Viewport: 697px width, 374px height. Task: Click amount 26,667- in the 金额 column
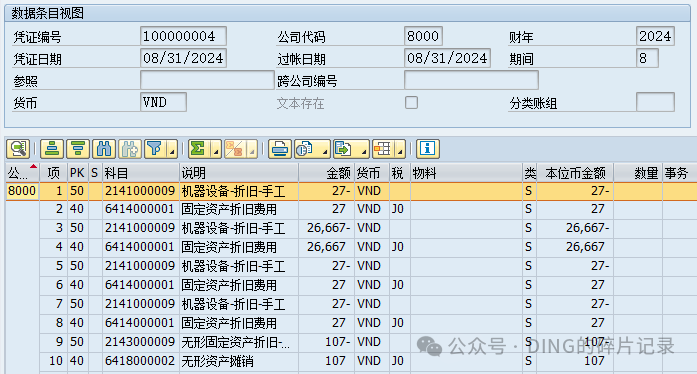click(x=327, y=228)
